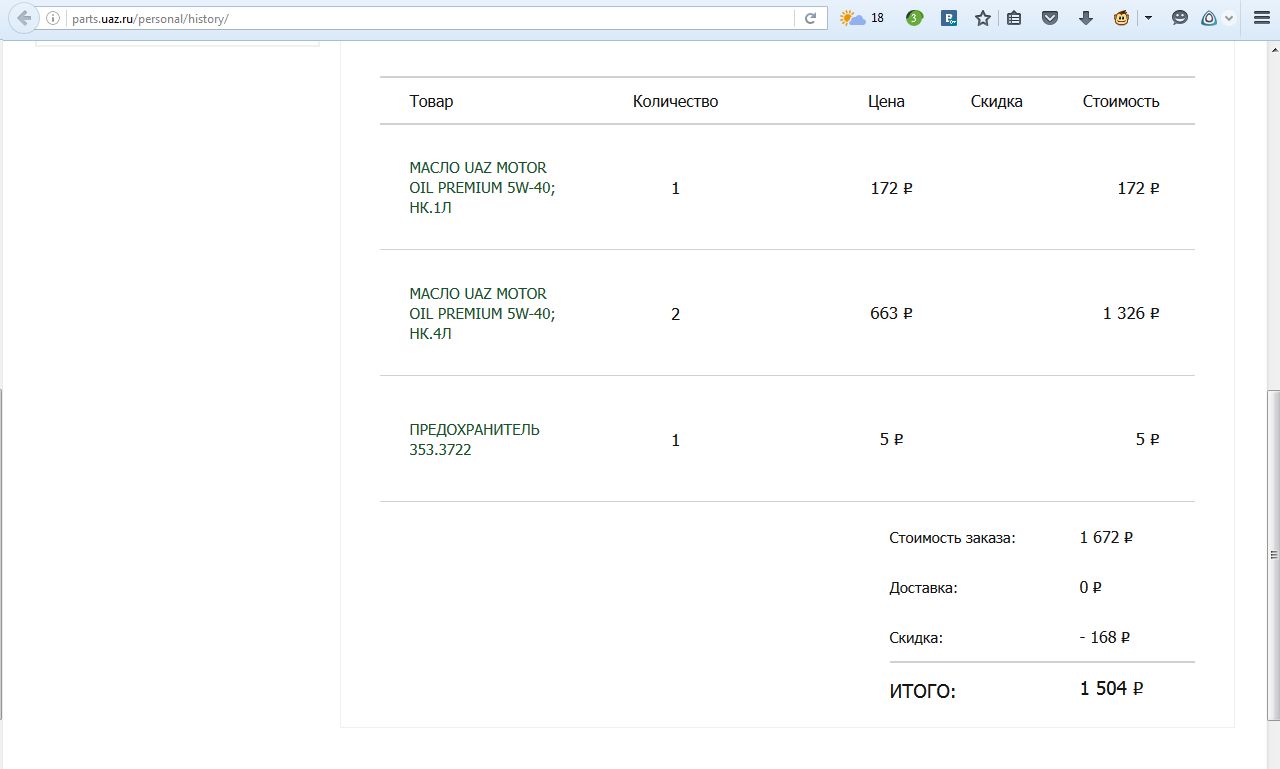Go back with the browser back arrow
The image size is (1280, 769).
coord(25,18)
